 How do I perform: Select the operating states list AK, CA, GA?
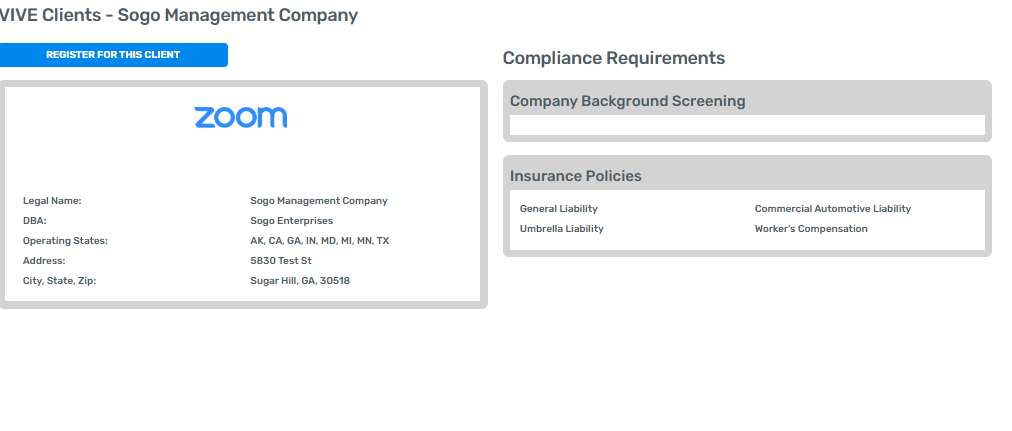320,241
